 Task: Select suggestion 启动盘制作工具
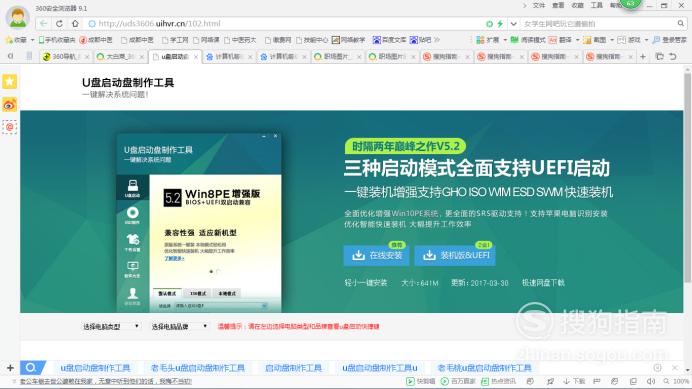pyautogui.click(x=293, y=368)
